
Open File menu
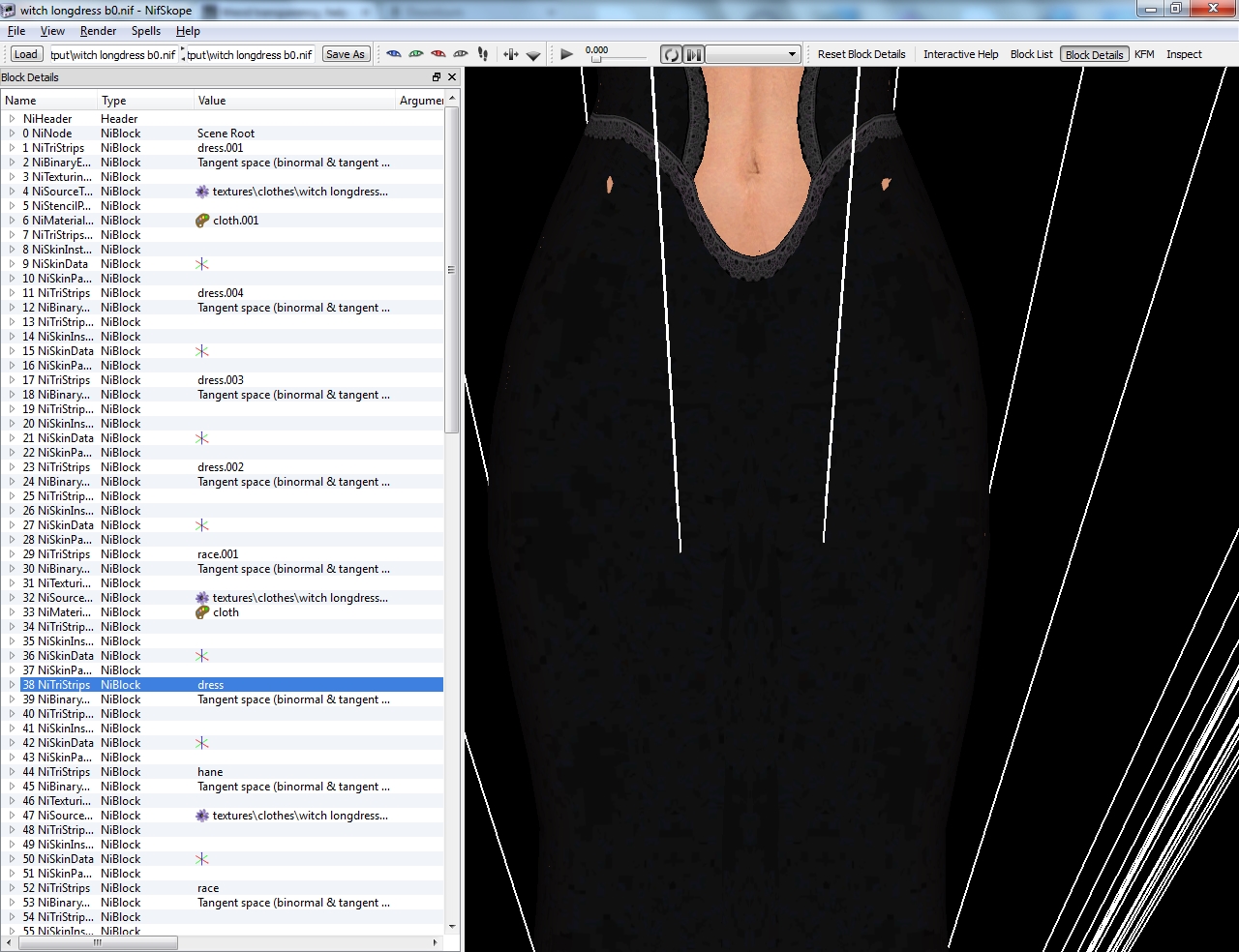[x=16, y=31]
